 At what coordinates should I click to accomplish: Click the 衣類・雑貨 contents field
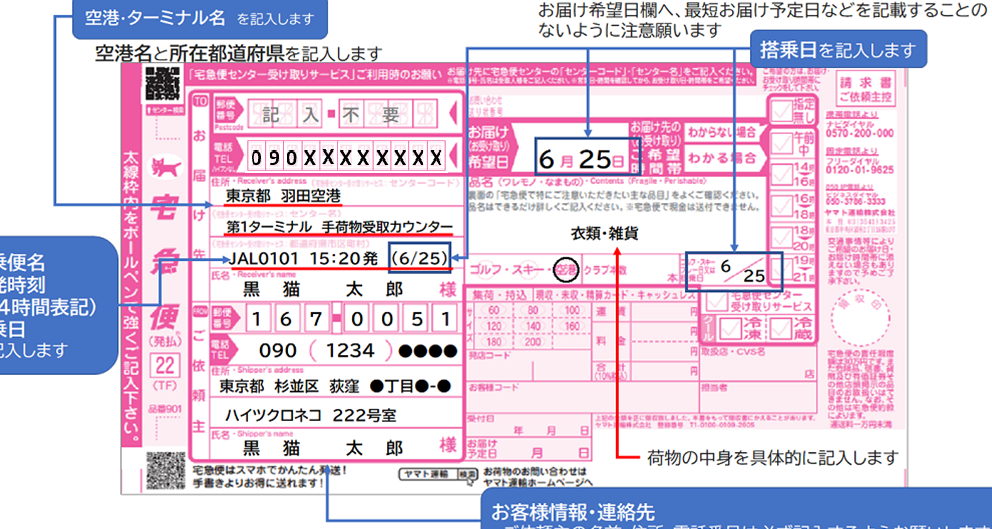pos(605,233)
